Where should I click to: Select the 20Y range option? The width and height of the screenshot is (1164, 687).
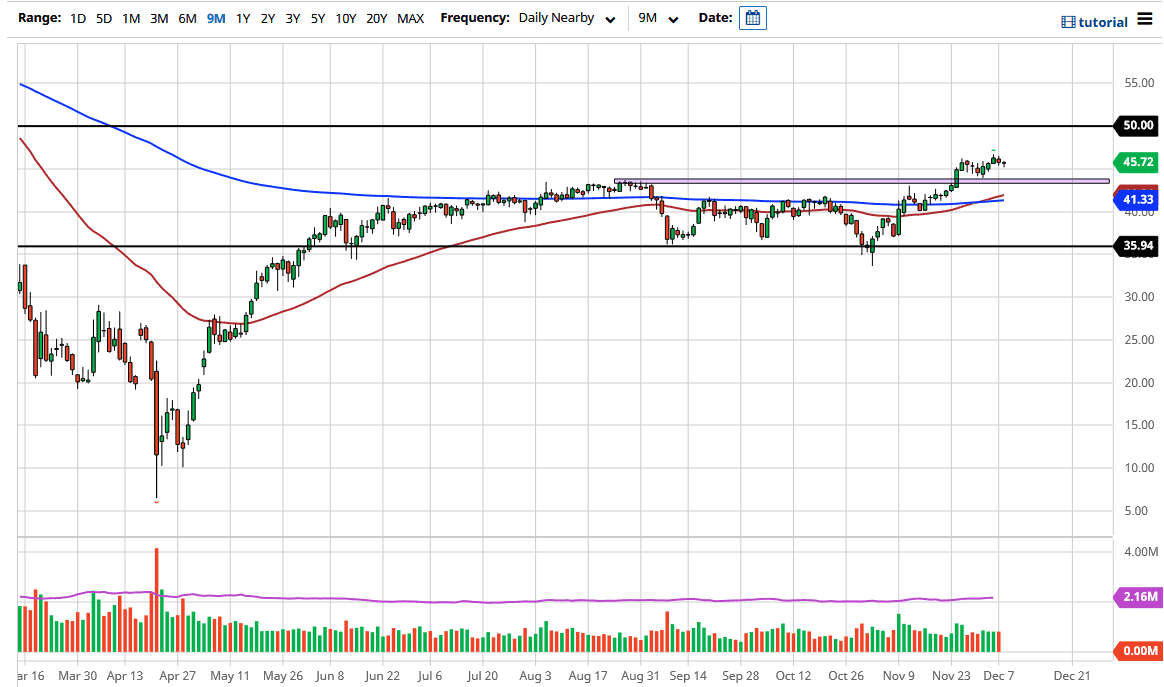[373, 18]
